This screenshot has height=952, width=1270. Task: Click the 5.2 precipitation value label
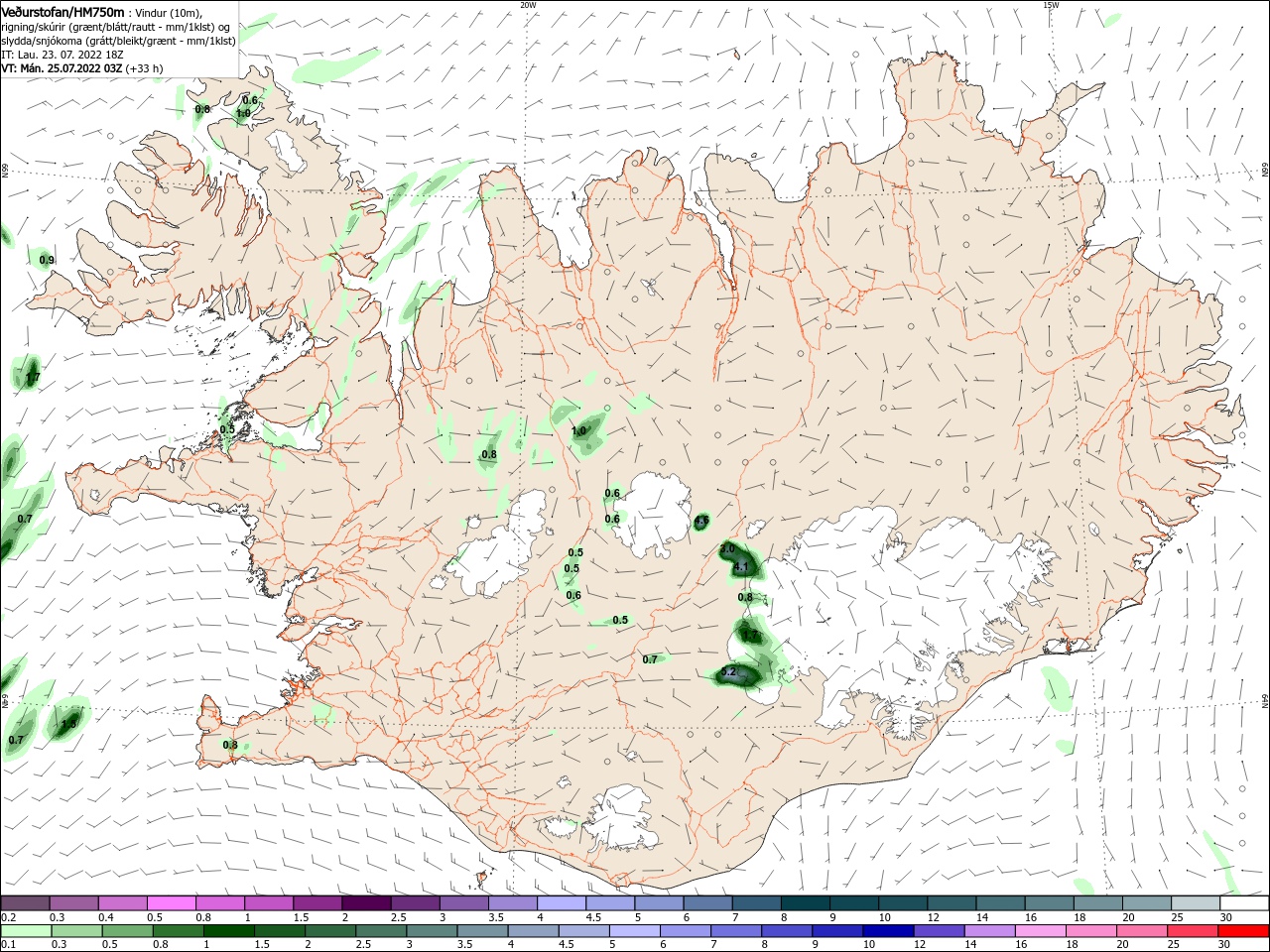[728, 671]
